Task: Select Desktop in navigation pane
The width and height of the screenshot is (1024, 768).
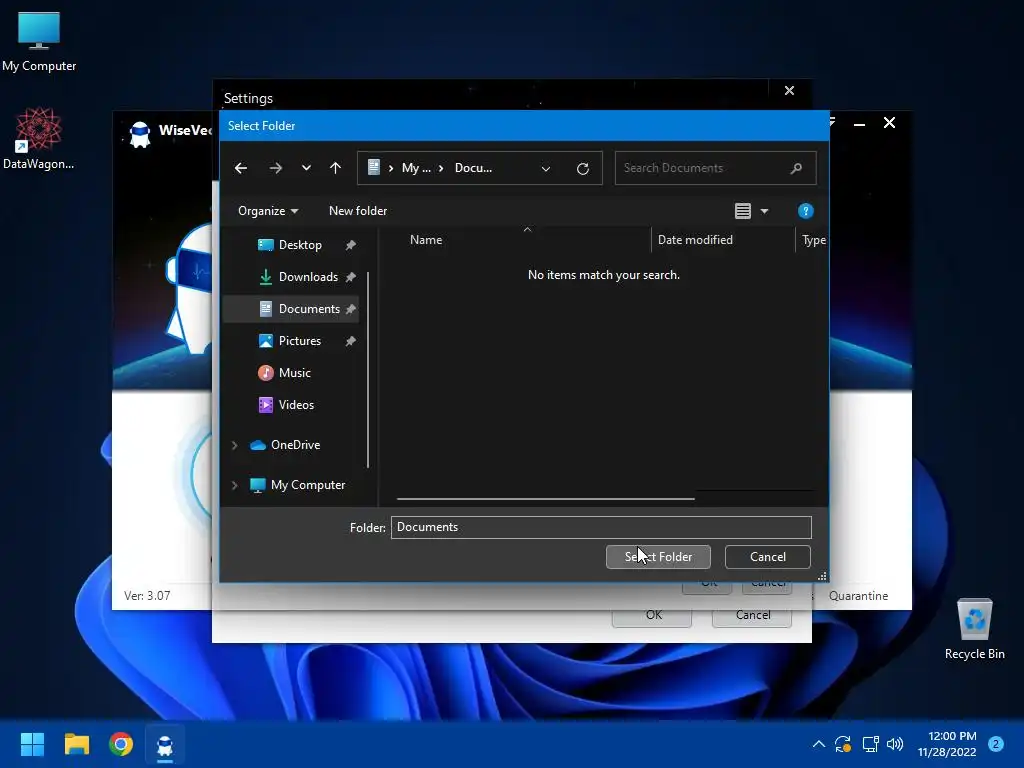Action: (300, 245)
